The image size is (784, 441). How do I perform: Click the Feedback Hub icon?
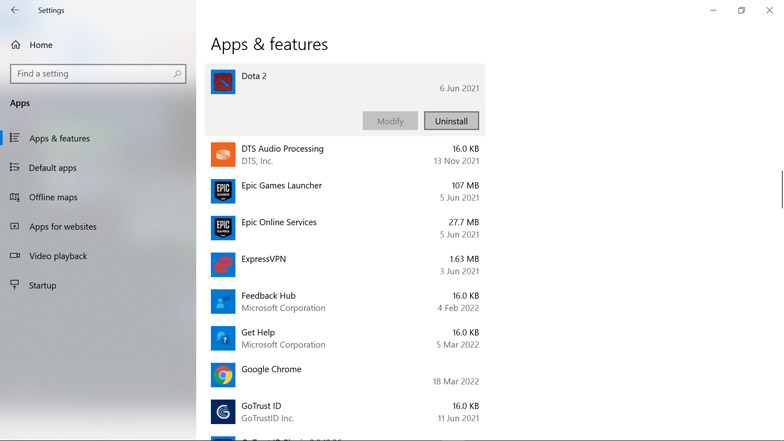pyautogui.click(x=223, y=302)
